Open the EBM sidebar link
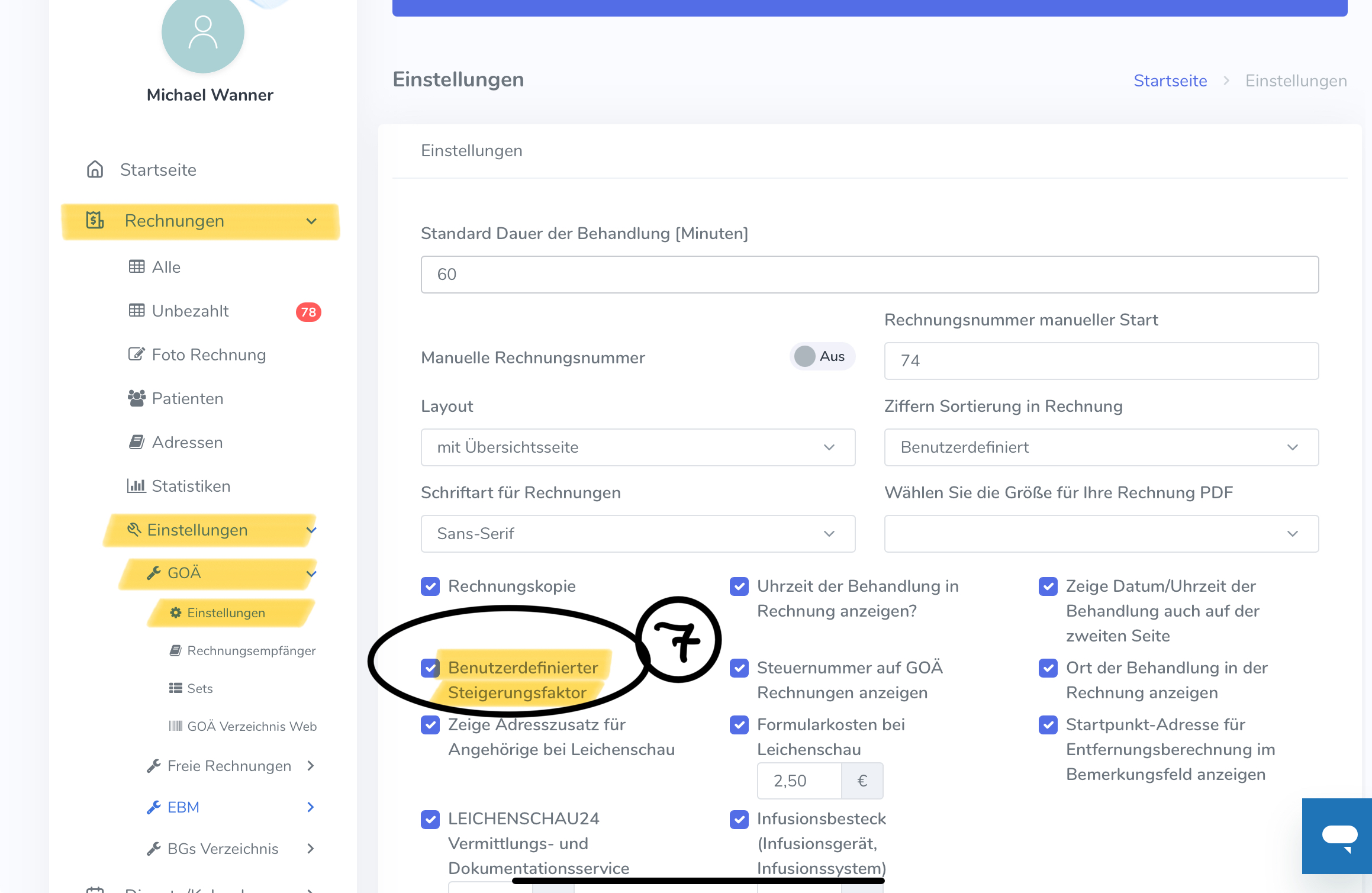1372x893 pixels. [183, 807]
